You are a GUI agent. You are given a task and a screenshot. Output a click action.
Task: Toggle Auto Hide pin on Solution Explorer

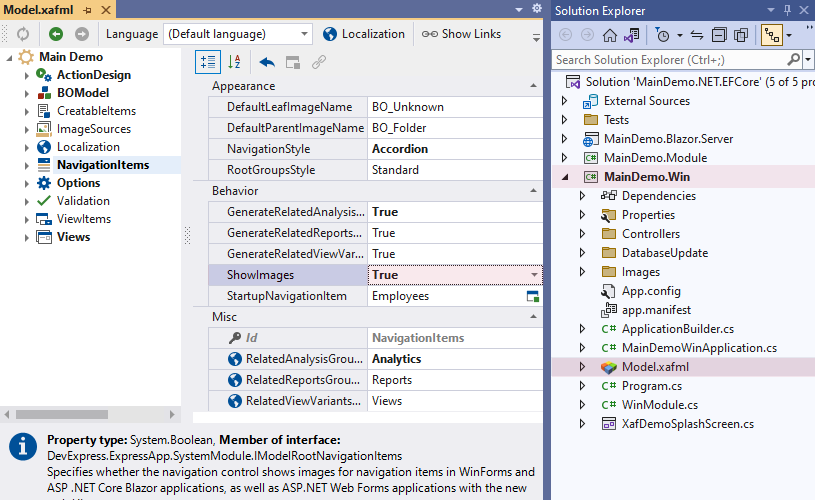click(x=787, y=10)
